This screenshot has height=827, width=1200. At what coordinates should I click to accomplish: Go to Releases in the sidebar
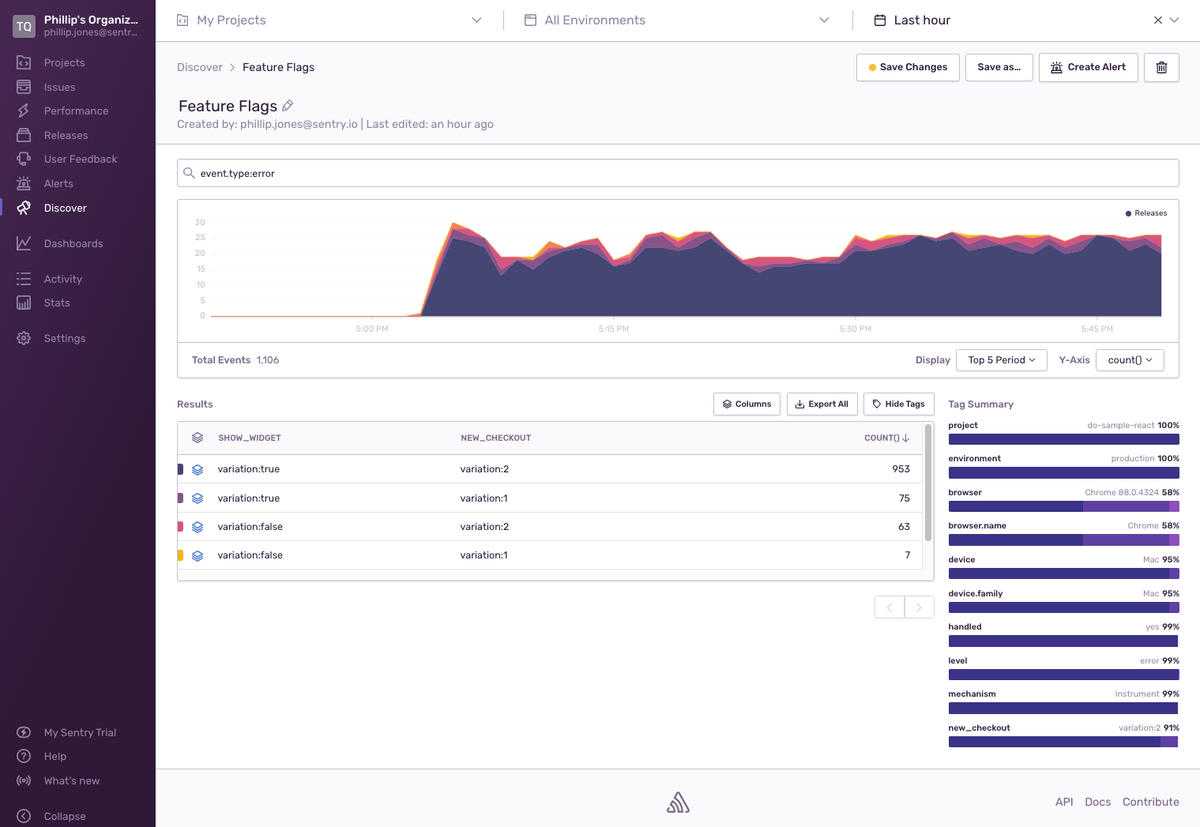point(65,135)
